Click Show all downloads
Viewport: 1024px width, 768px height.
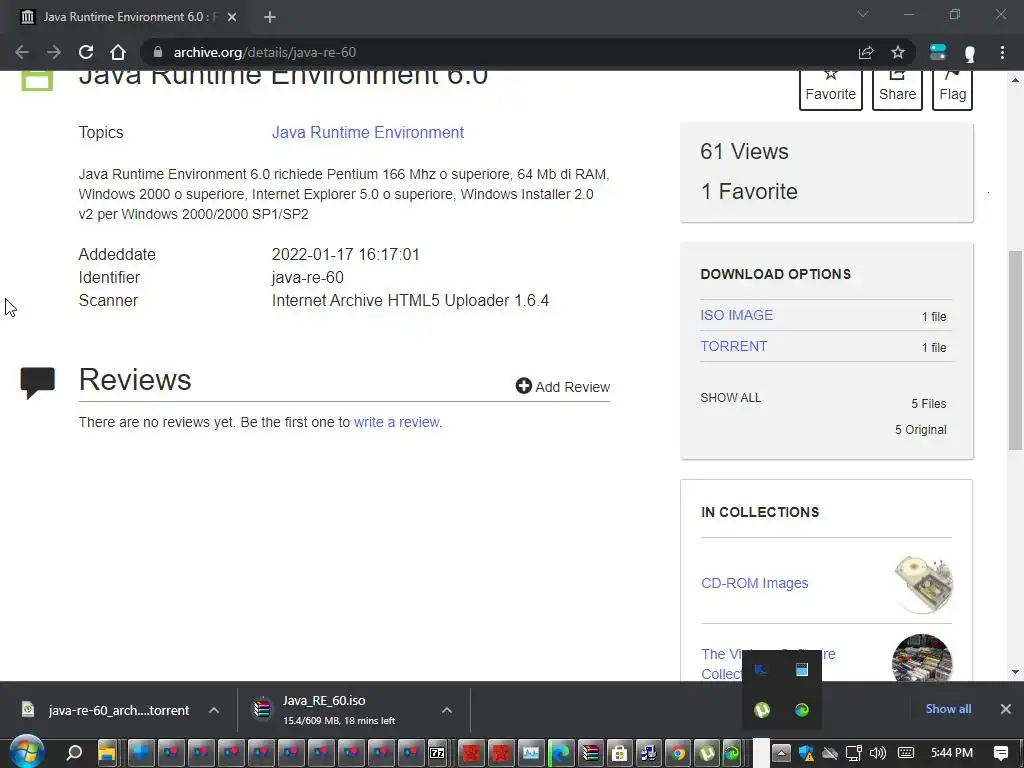coord(948,709)
